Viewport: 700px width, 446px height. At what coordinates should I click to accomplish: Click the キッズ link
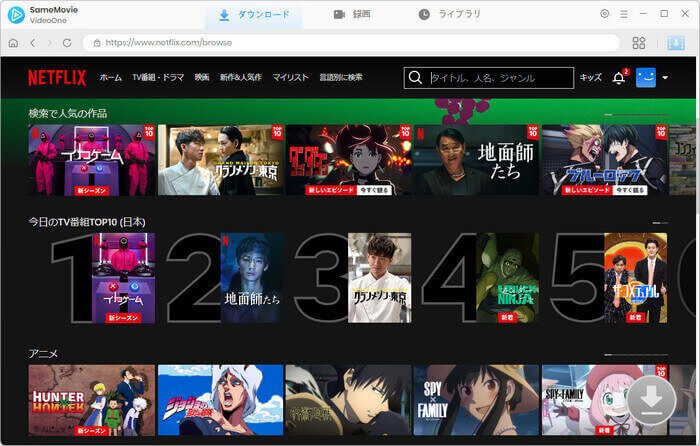pyautogui.click(x=591, y=78)
